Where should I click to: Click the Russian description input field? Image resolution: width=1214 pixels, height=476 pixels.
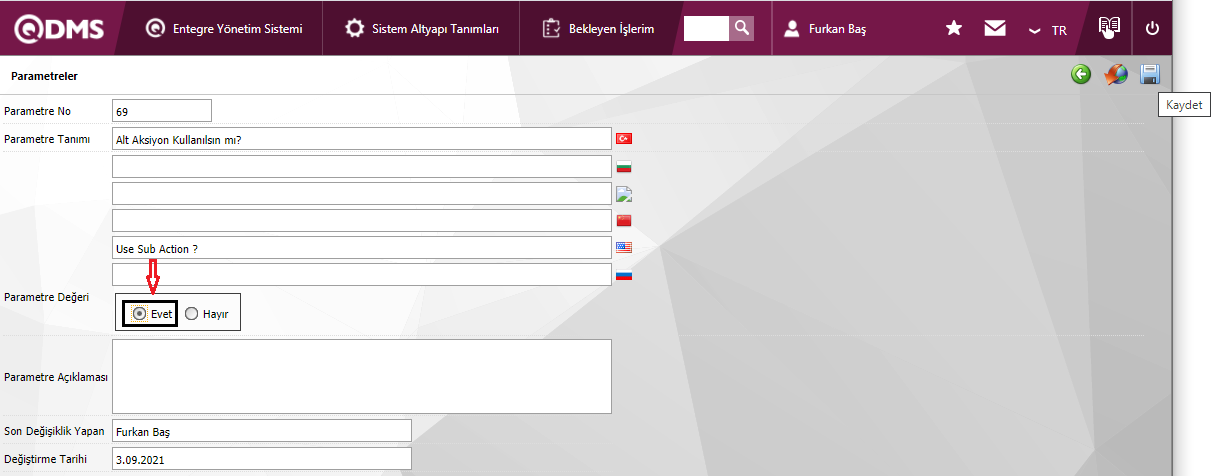coord(362,274)
